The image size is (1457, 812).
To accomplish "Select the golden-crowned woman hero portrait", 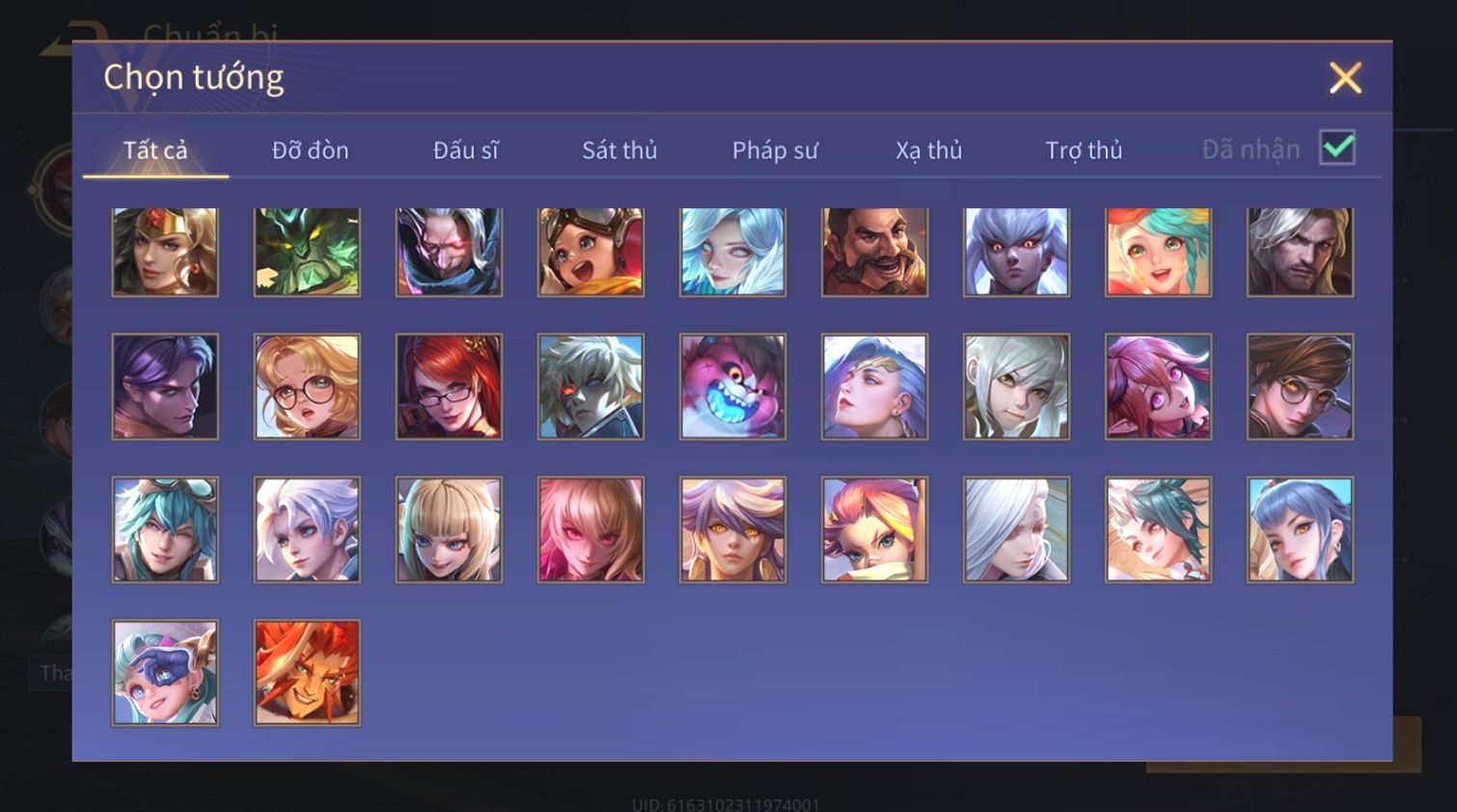I will click(165, 252).
